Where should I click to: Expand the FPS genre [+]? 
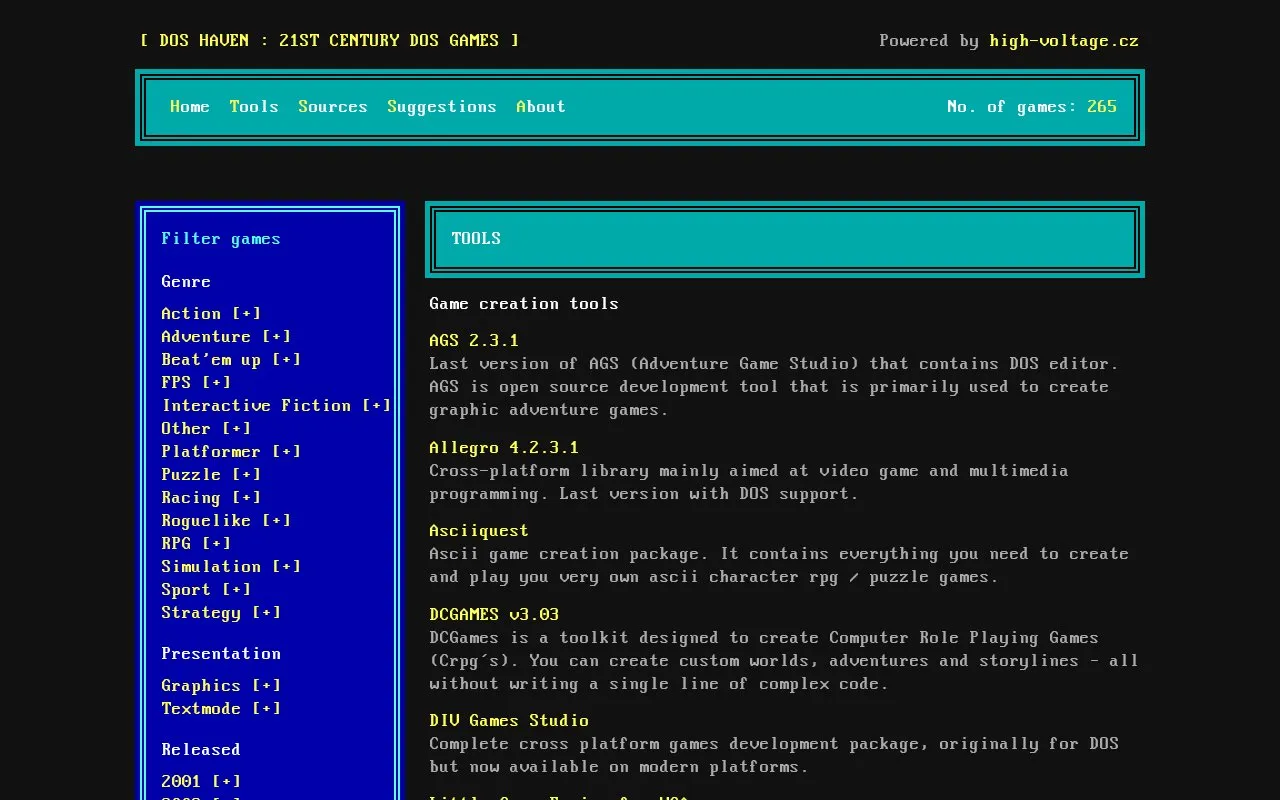pos(217,382)
